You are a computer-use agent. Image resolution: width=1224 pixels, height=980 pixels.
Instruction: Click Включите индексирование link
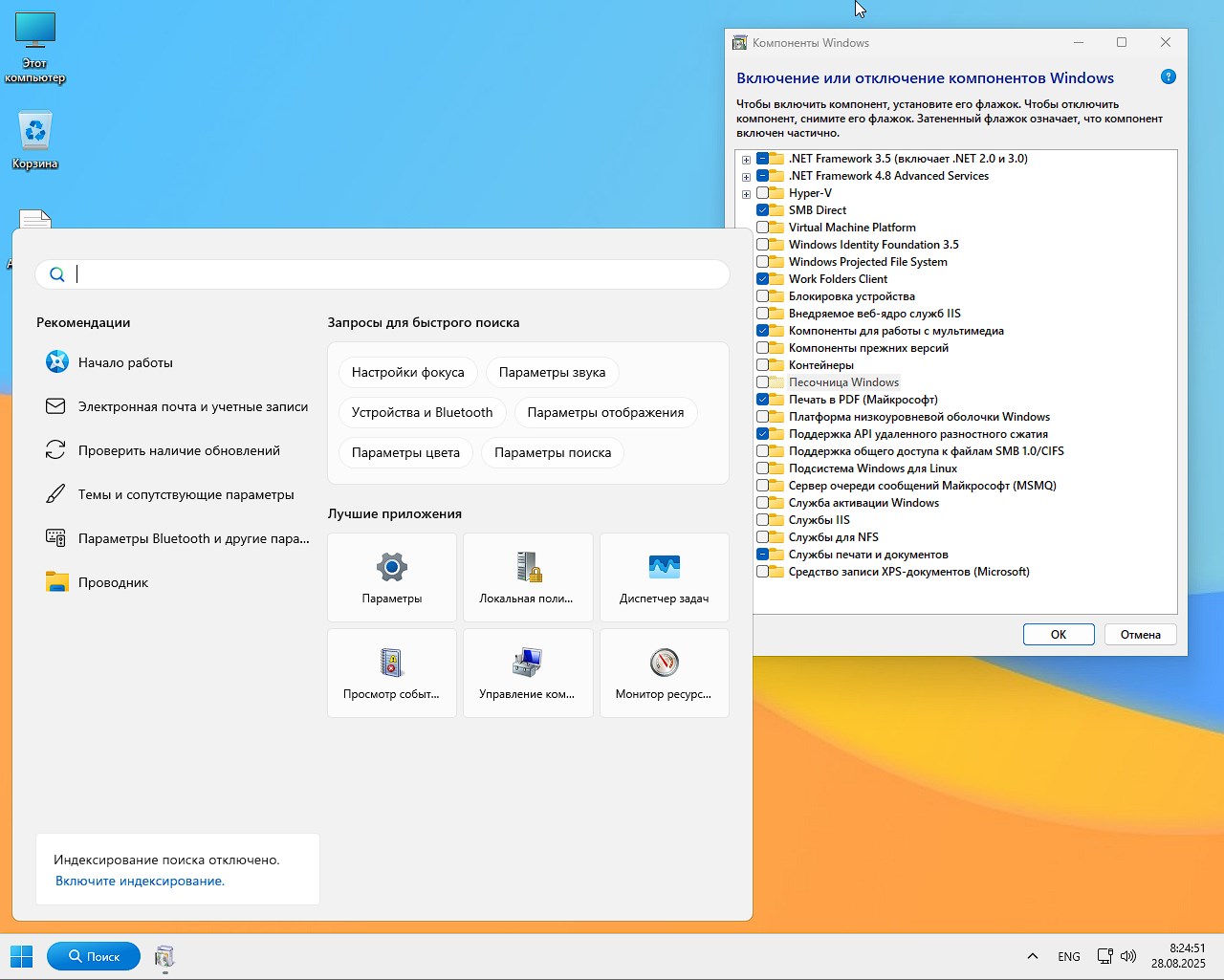point(140,881)
